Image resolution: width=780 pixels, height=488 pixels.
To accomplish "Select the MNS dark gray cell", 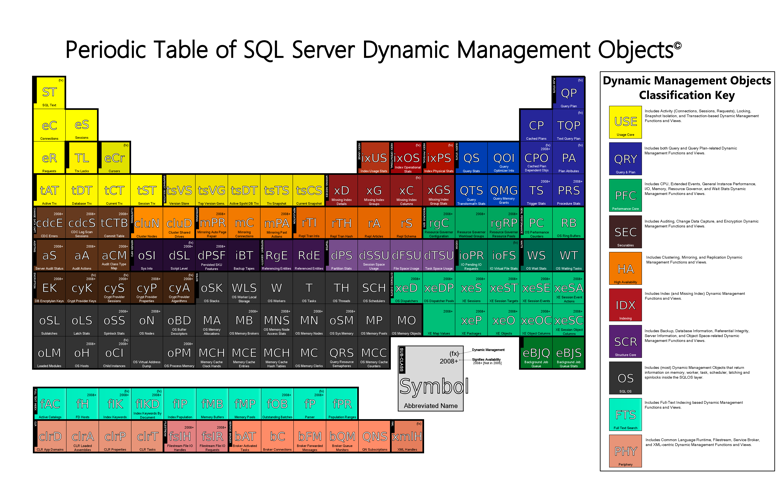I will (x=277, y=320).
